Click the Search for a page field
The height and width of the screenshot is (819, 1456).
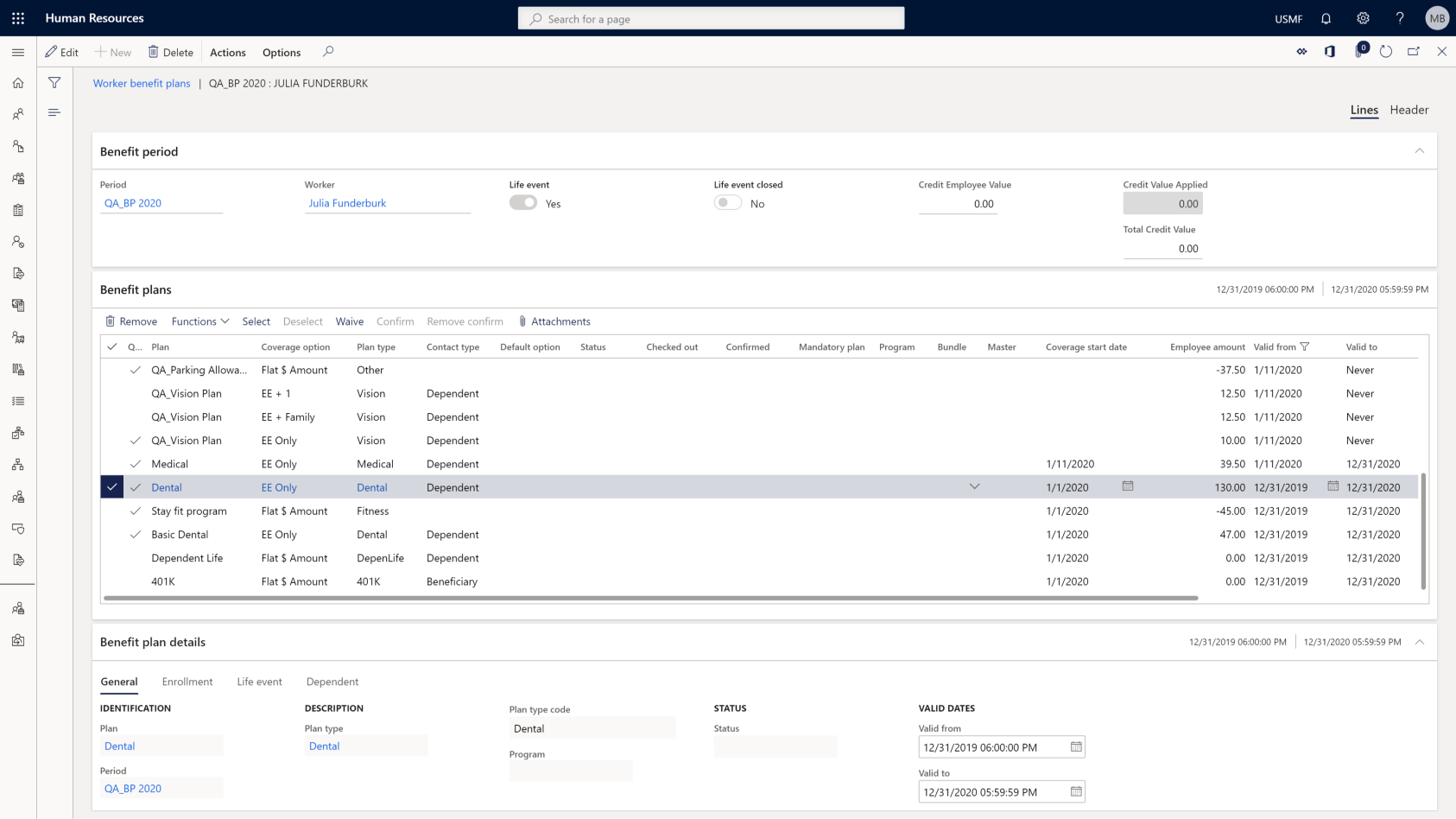712,18
